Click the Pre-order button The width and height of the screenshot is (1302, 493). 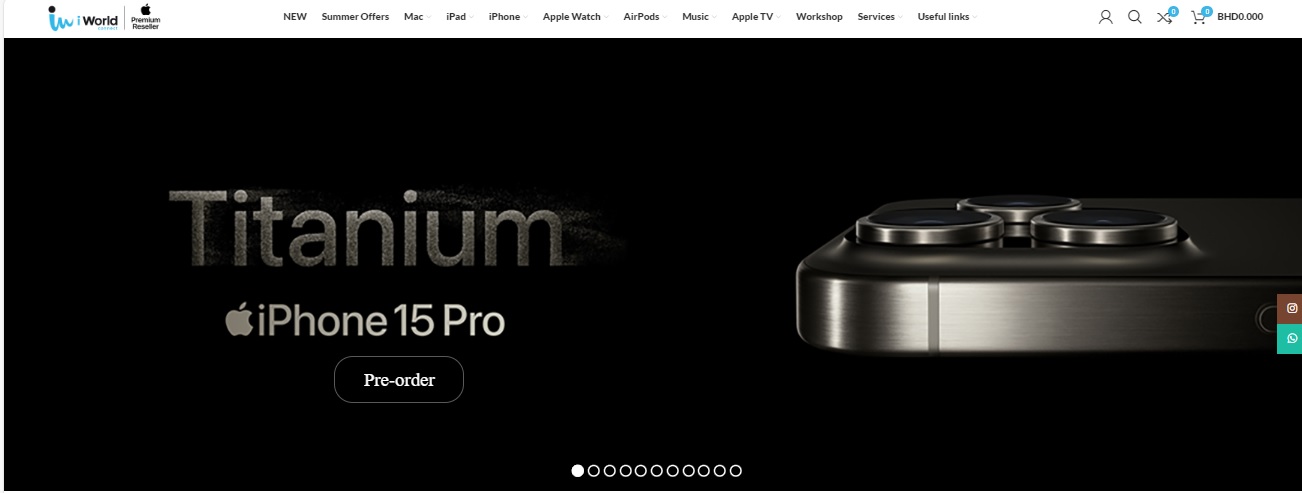coord(399,379)
